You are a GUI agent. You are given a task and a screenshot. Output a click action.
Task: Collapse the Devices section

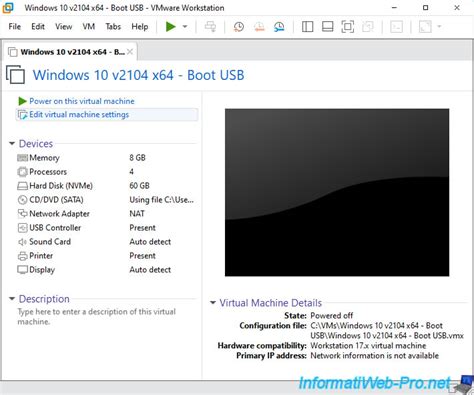point(12,144)
